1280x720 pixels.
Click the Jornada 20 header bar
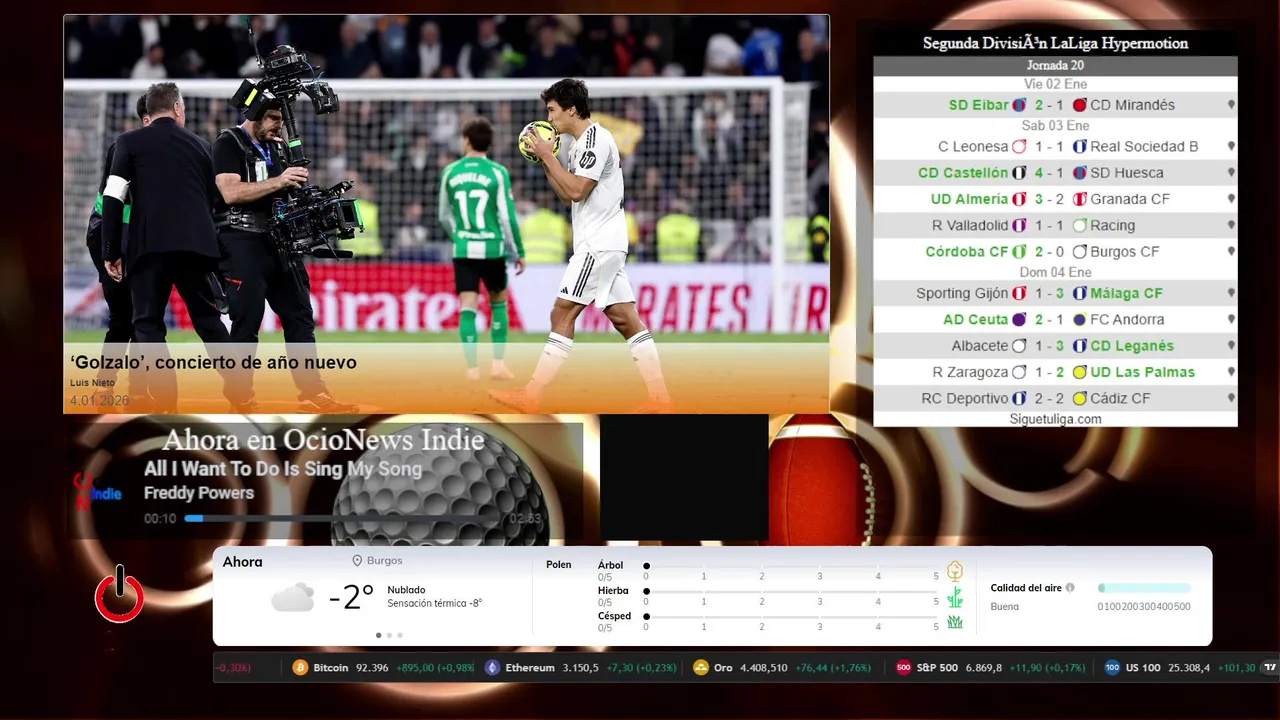pyautogui.click(x=1055, y=66)
